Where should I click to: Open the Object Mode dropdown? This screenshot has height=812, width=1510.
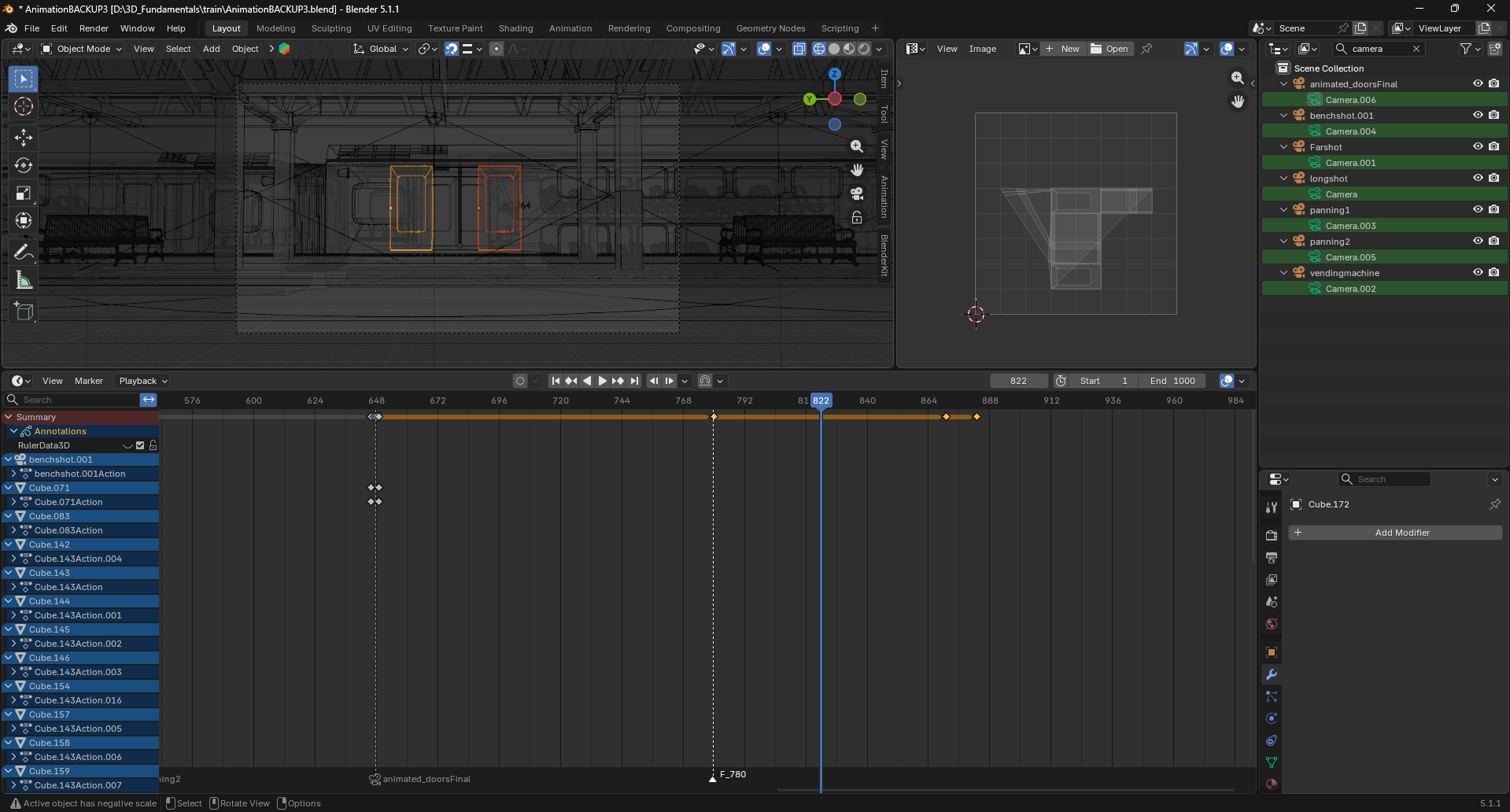pyautogui.click(x=82, y=49)
